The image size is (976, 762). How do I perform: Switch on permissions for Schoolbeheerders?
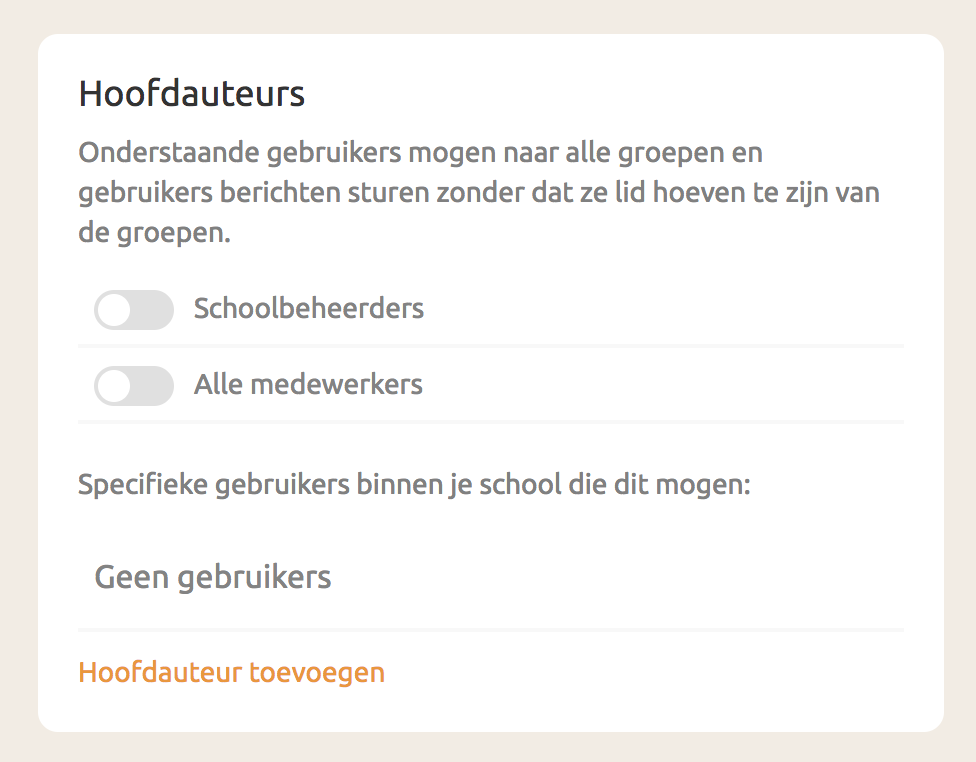coord(134,310)
